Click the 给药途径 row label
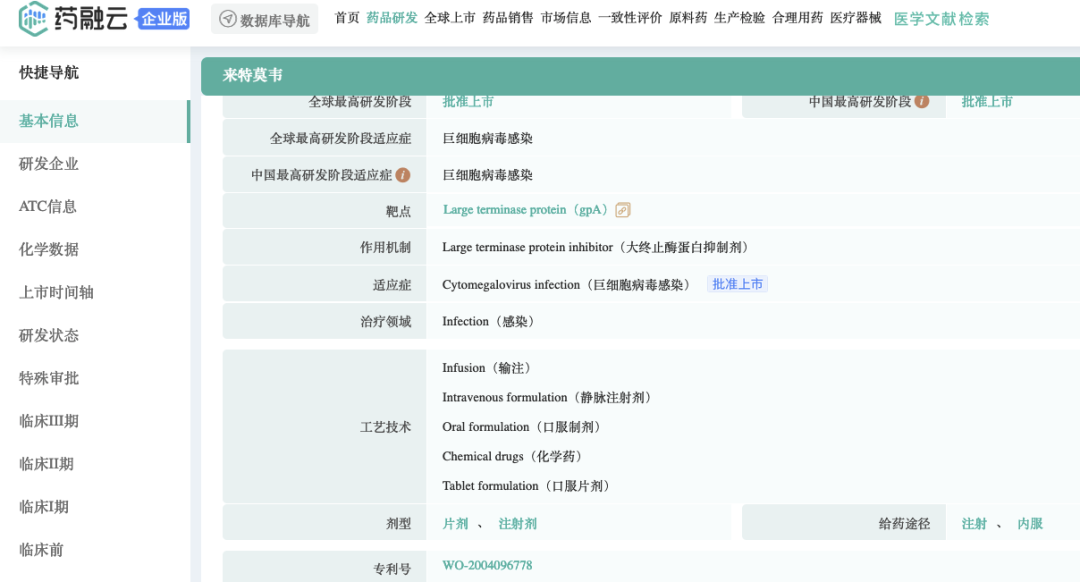This screenshot has width=1080, height=582. pyautogui.click(x=904, y=524)
